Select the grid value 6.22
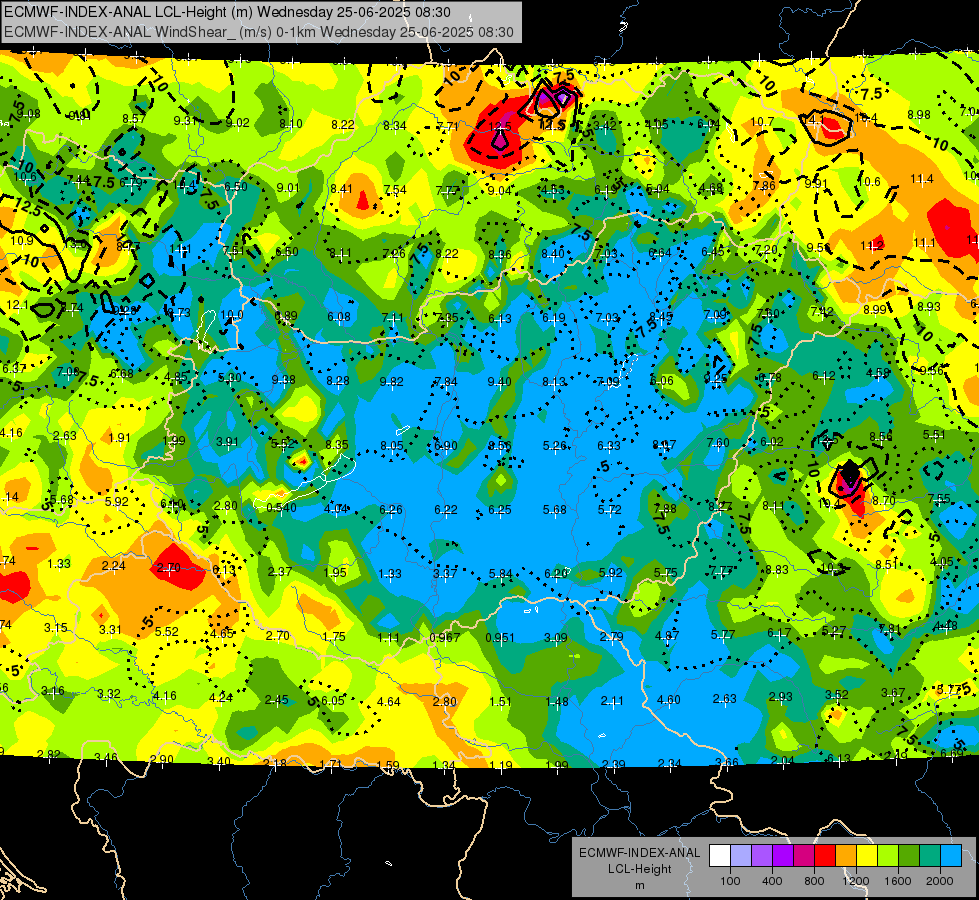979x900 pixels. (x=446, y=510)
